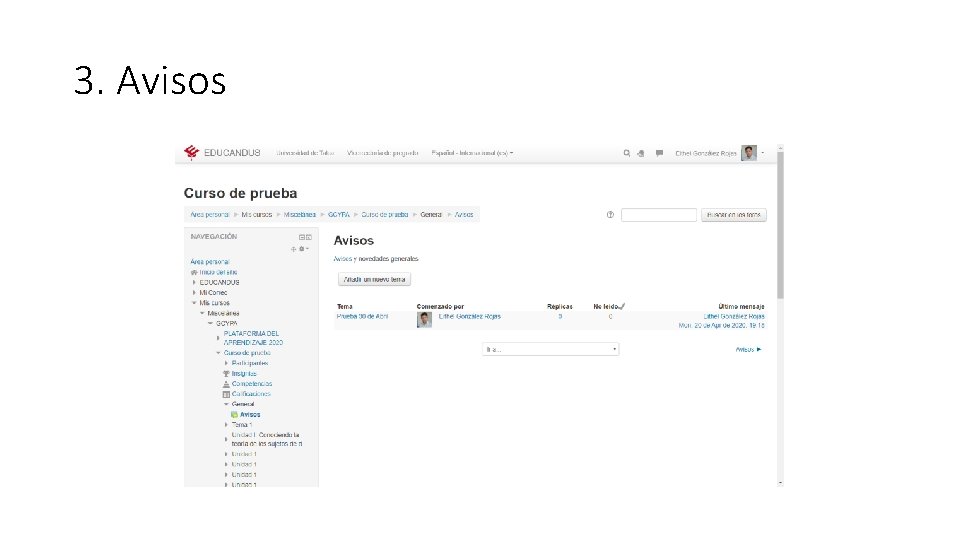Click 'Inicio del sitio' in navigation block
The height and width of the screenshot is (540, 960).
point(218,272)
